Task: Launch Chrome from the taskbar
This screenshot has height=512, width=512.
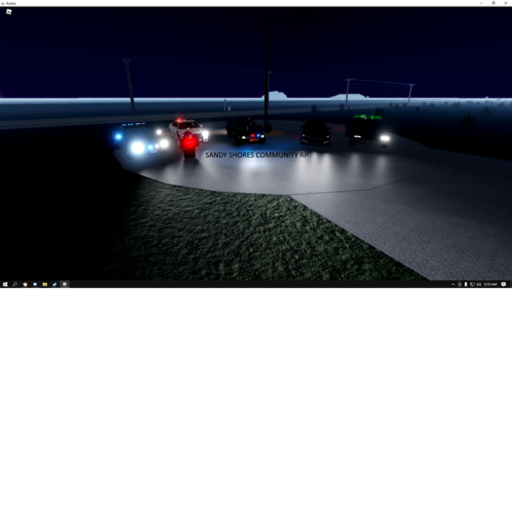Action: pyautogui.click(x=25, y=284)
